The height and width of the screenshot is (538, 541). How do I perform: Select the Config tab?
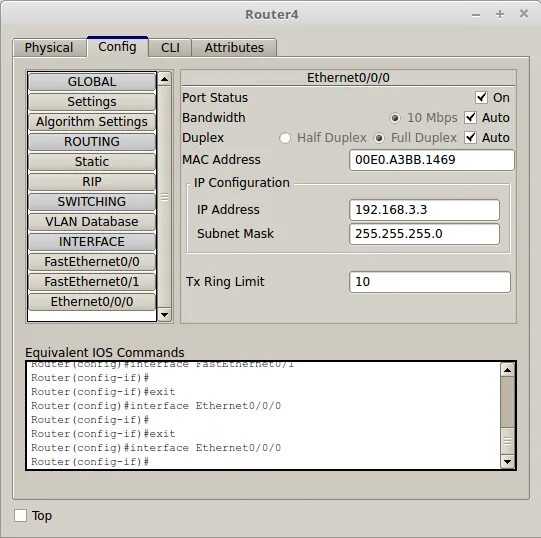coord(117,46)
